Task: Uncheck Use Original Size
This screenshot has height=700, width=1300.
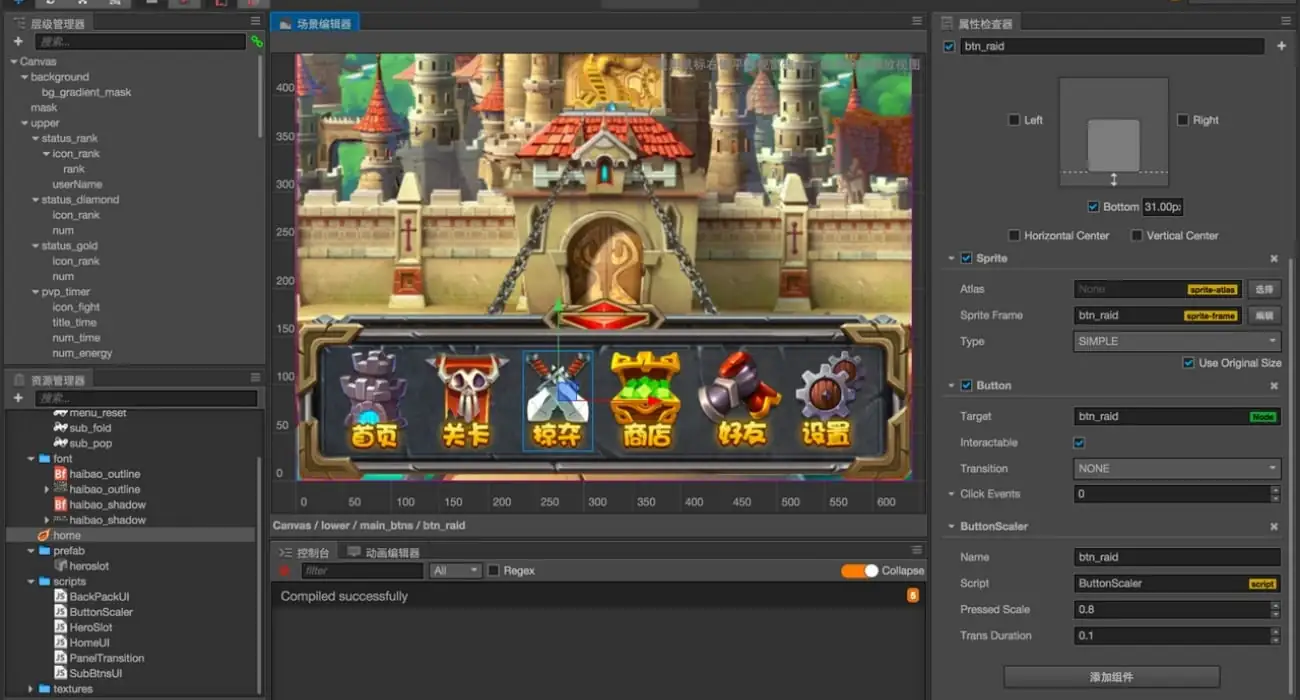Action: click(x=1188, y=363)
